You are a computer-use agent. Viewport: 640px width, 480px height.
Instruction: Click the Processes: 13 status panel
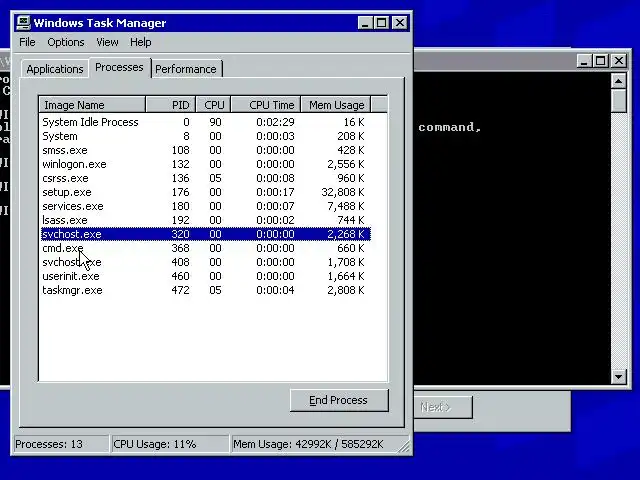(61, 444)
